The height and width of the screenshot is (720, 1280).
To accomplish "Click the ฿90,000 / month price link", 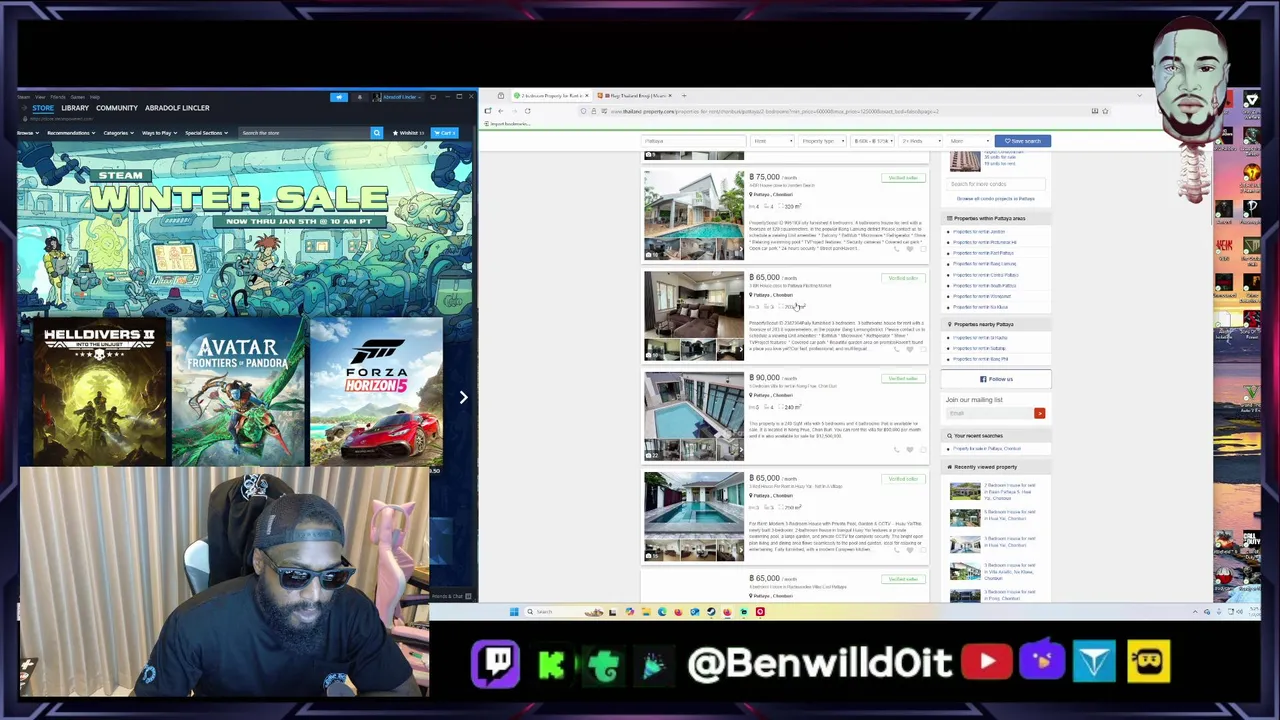I will (x=772, y=378).
